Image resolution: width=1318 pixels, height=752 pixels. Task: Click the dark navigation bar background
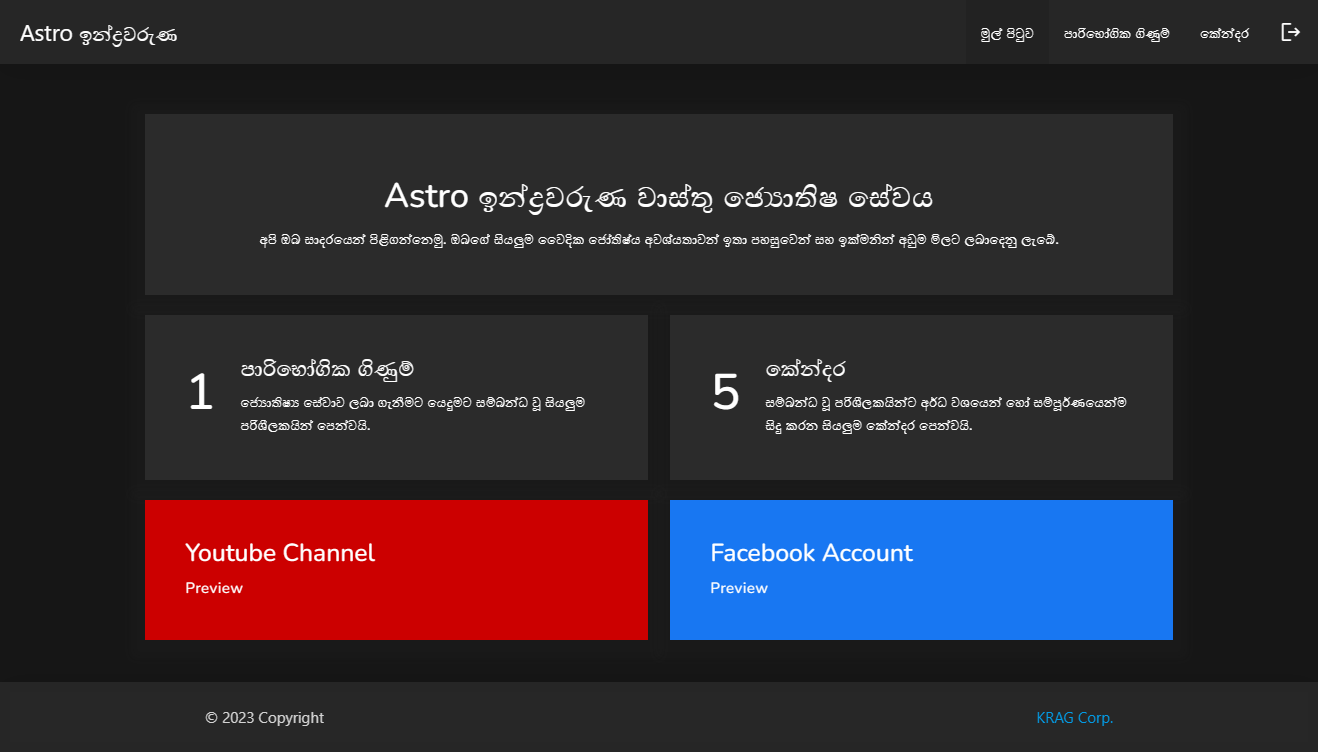pyautogui.click(x=600, y=31)
